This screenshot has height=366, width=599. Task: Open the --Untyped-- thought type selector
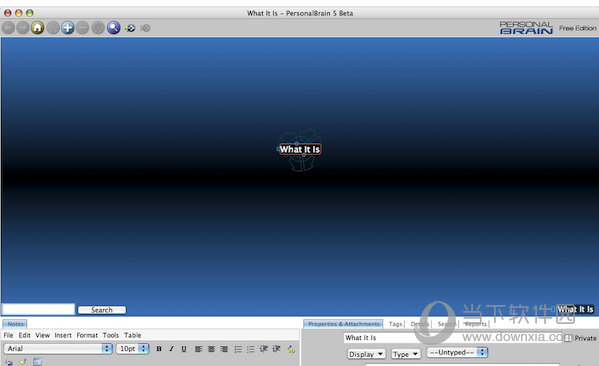pos(457,352)
